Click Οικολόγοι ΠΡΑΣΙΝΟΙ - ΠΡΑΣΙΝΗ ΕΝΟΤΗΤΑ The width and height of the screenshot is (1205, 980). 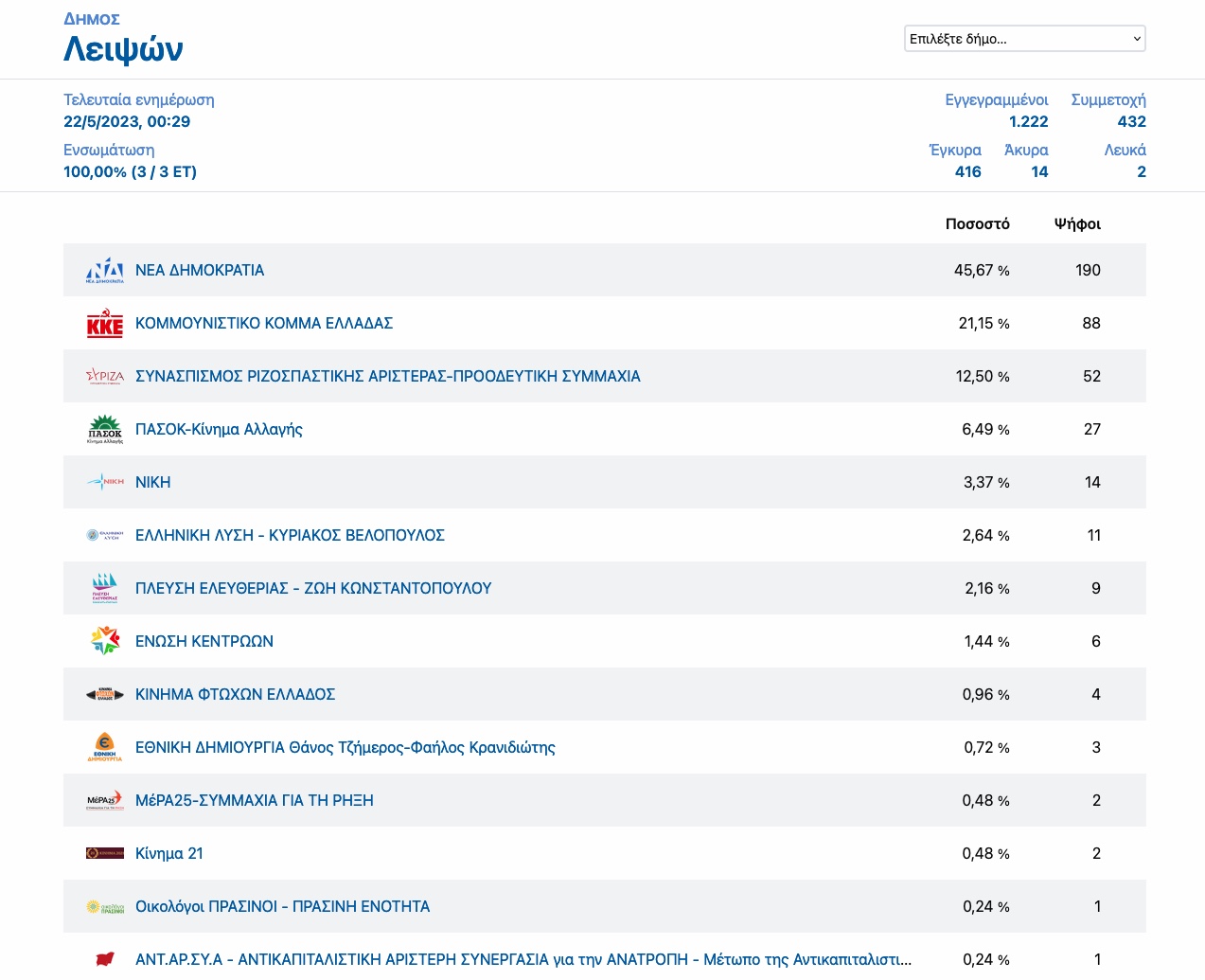click(x=282, y=906)
